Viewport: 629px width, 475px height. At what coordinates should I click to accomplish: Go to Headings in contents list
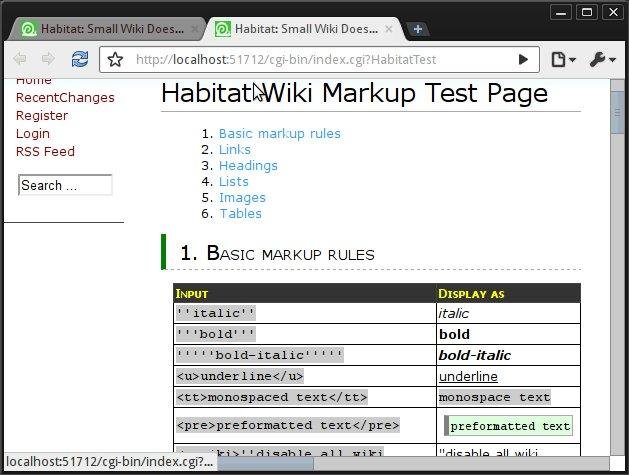[248, 166]
